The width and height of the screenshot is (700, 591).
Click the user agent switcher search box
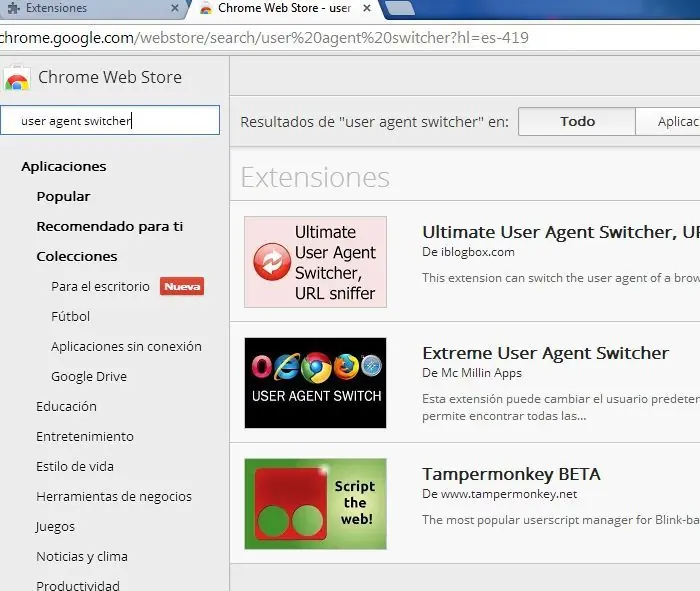point(110,120)
